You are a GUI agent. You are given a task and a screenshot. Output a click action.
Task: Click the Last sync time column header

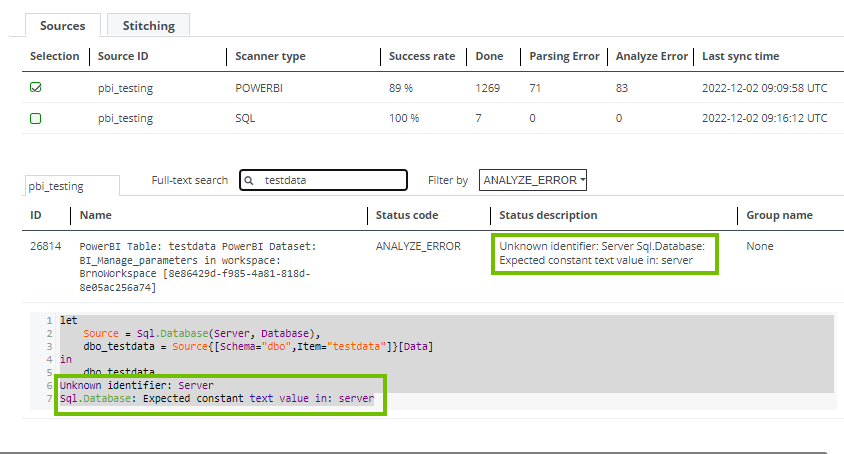tap(741, 56)
